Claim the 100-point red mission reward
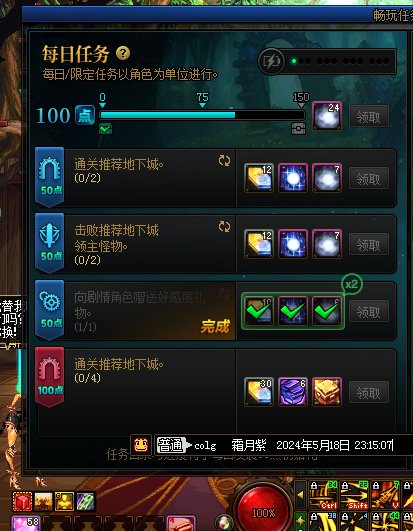This screenshot has height=531, width=413. click(x=369, y=393)
